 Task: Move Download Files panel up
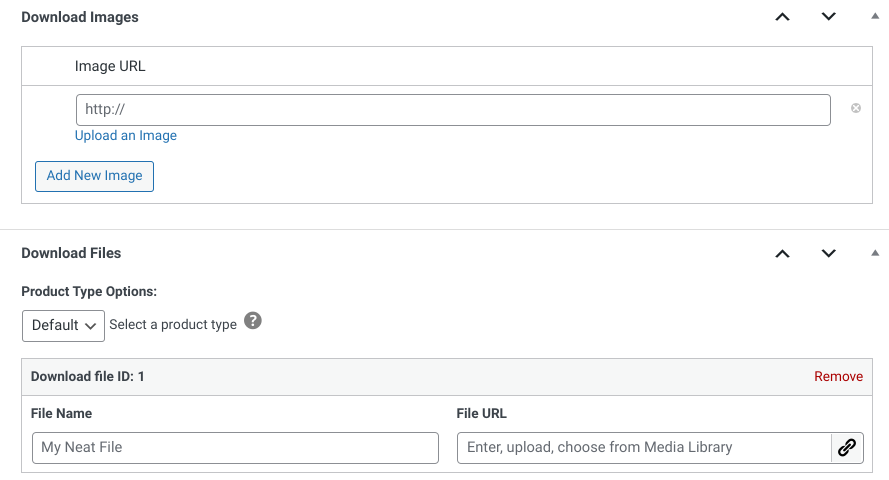(x=782, y=253)
